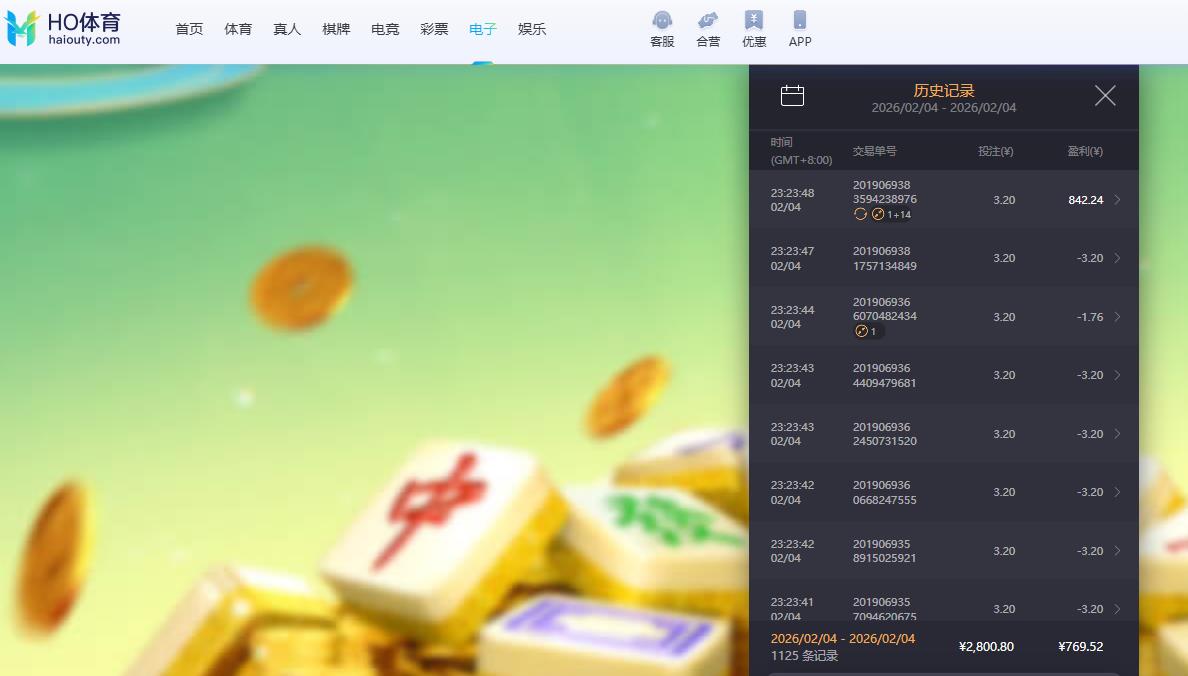Image resolution: width=1188 pixels, height=676 pixels.
Task: Open the 真人 live casino menu
Action: point(287,29)
